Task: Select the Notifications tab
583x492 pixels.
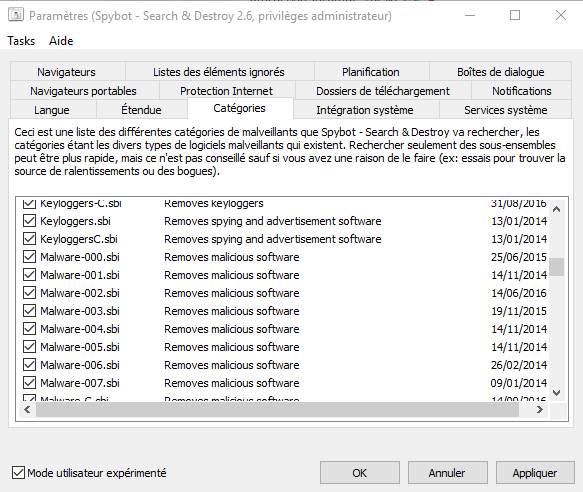Action: point(522,91)
